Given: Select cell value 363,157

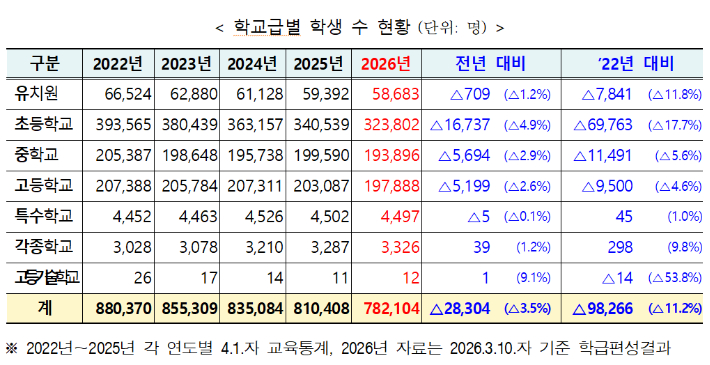Looking at the screenshot, I should [255, 125].
